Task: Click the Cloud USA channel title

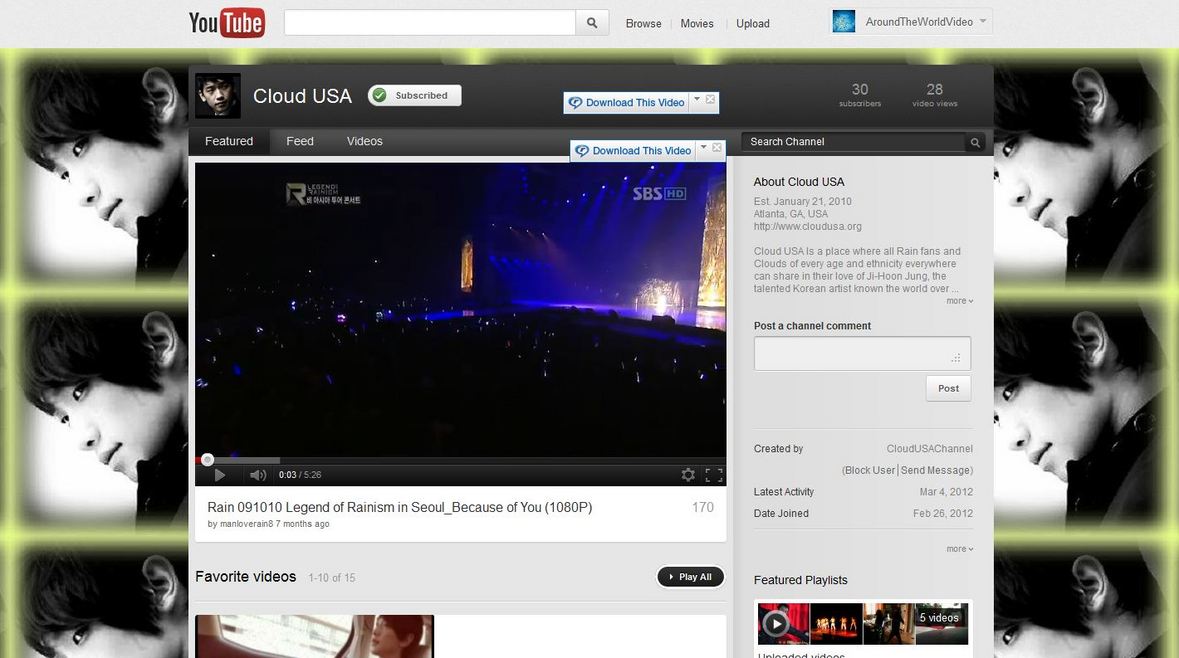Action: [302, 96]
